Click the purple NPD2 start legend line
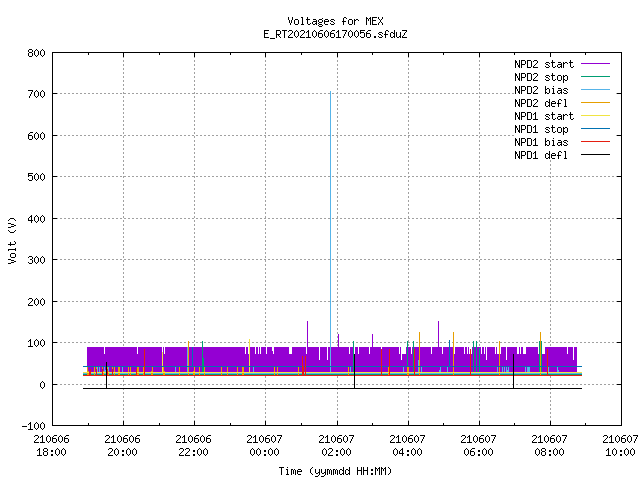 tap(595, 64)
